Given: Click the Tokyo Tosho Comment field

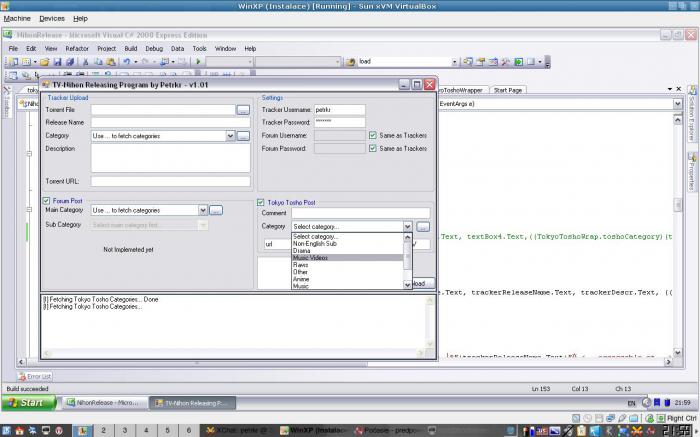Looking at the screenshot, I should click(x=361, y=213).
